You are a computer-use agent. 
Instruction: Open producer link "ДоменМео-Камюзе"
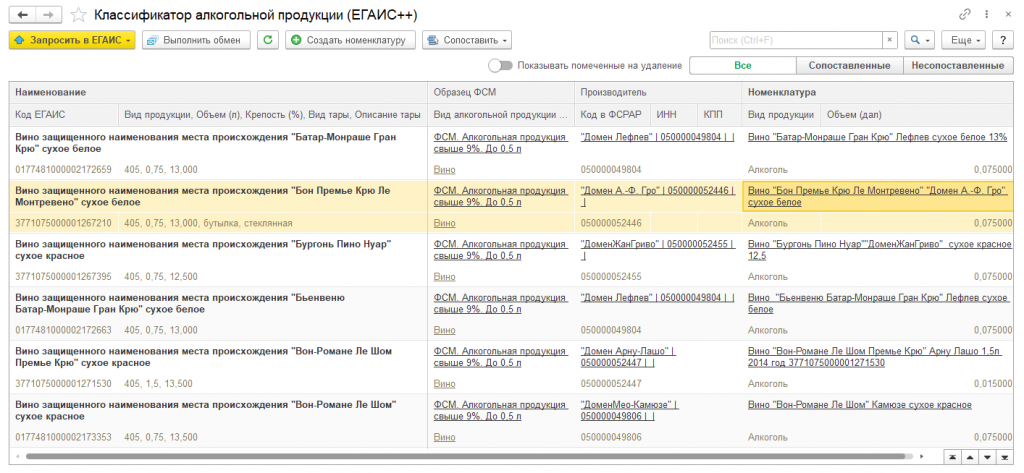630,410
